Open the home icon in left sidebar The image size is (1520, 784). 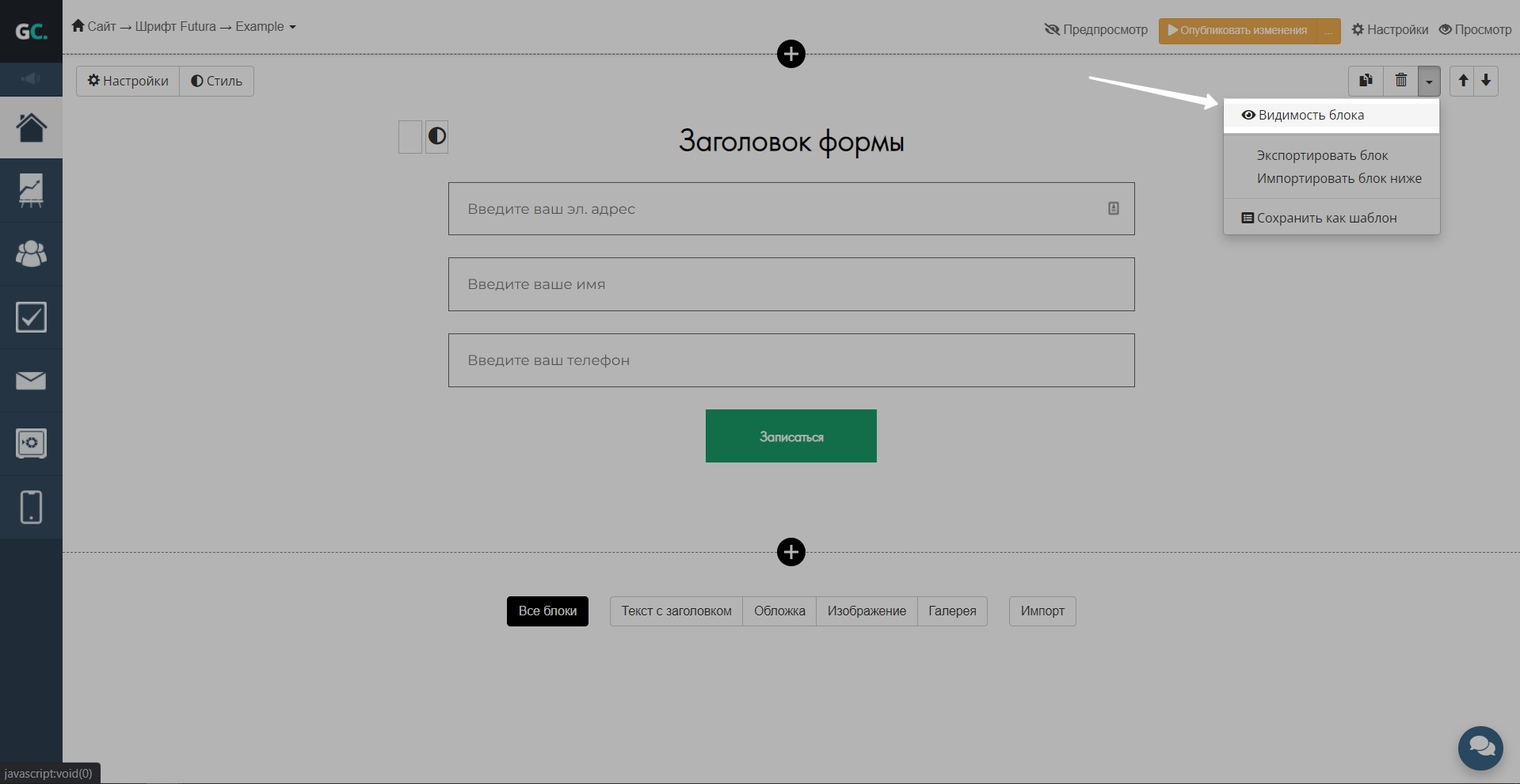tap(31, 127)
